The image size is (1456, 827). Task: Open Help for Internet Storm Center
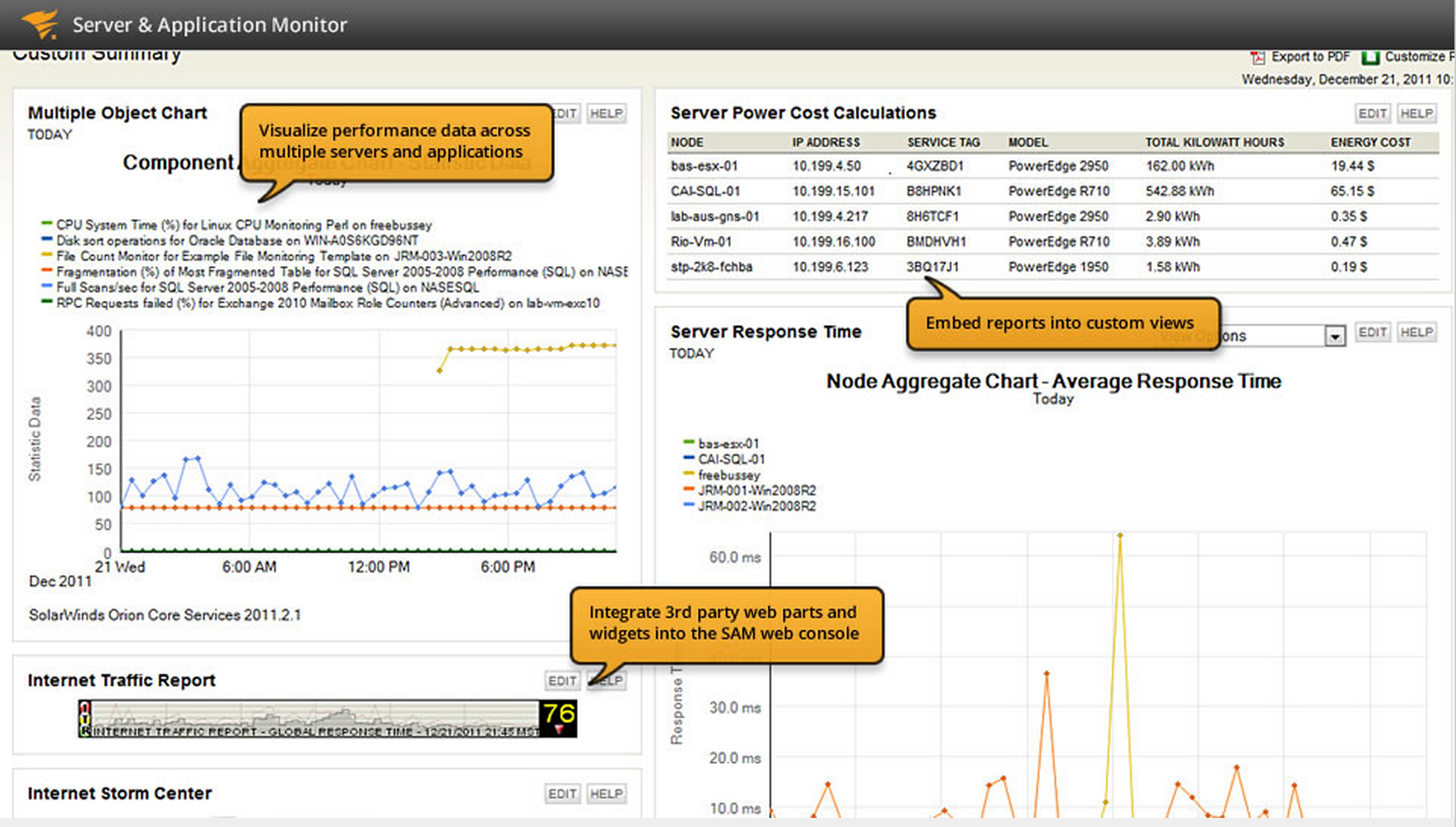606,794
